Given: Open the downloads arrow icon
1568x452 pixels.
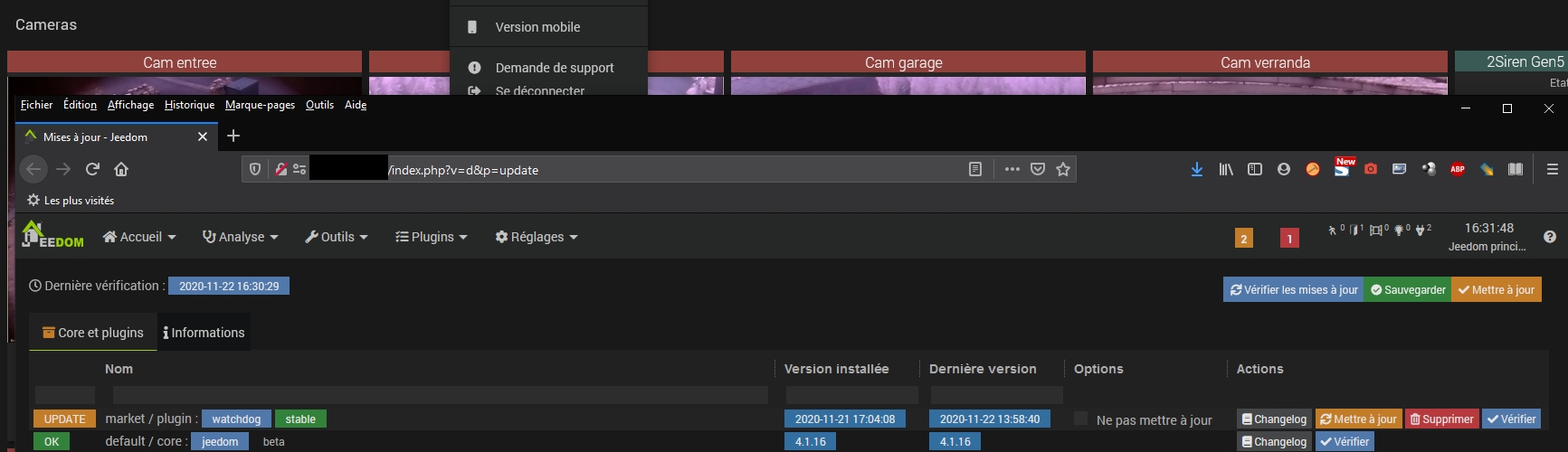Looking at the screenshot, I should click(x=1197, y=169).
